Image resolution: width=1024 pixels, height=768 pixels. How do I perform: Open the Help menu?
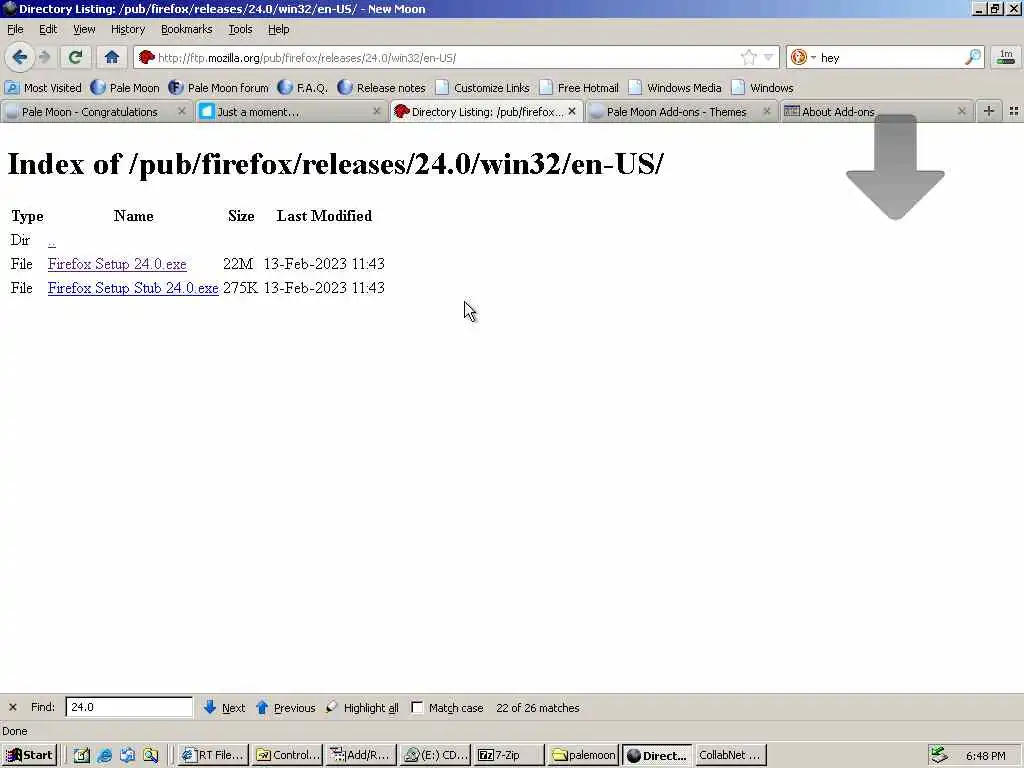[x=278, y=29]
